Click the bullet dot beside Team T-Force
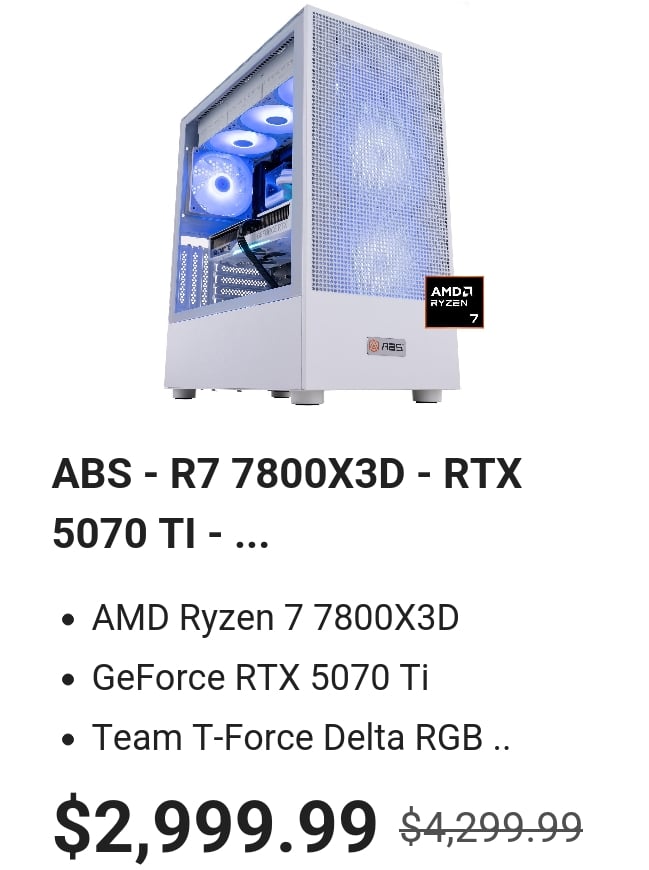This screenshot has height=870, width=649. pyautogui.click(x=68, y=740)
